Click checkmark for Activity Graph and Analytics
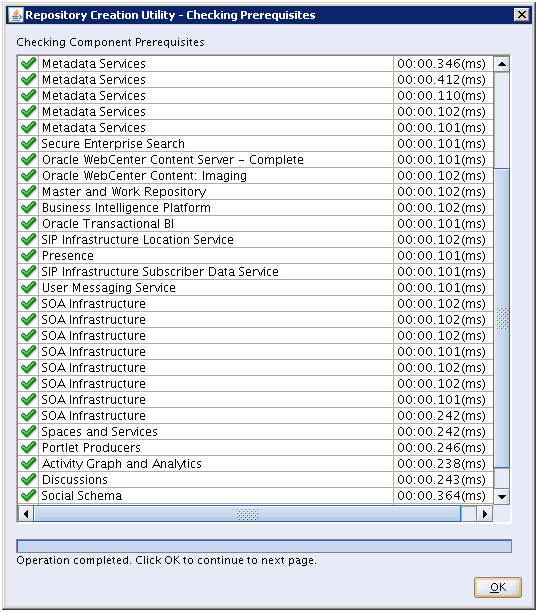 click(29, 464)
